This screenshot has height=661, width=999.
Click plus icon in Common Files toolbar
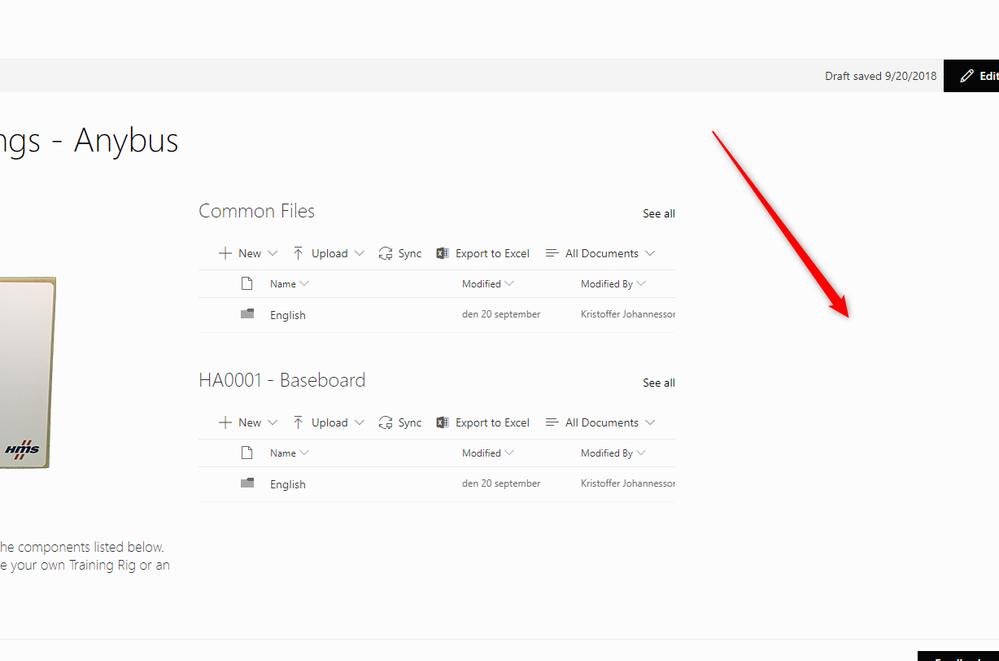click(225, 253)
